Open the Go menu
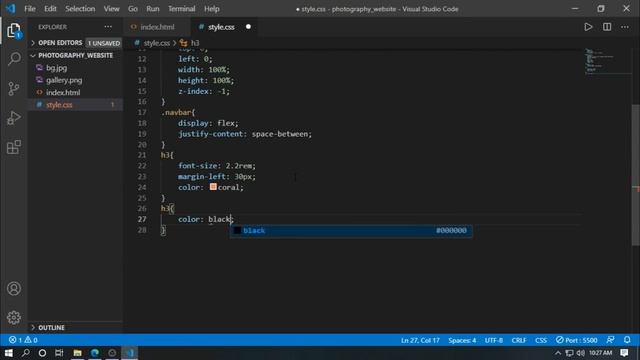Image resolution: width=640 pixels, height=360 pixels. pyautogui.click(x=133, y=9)
